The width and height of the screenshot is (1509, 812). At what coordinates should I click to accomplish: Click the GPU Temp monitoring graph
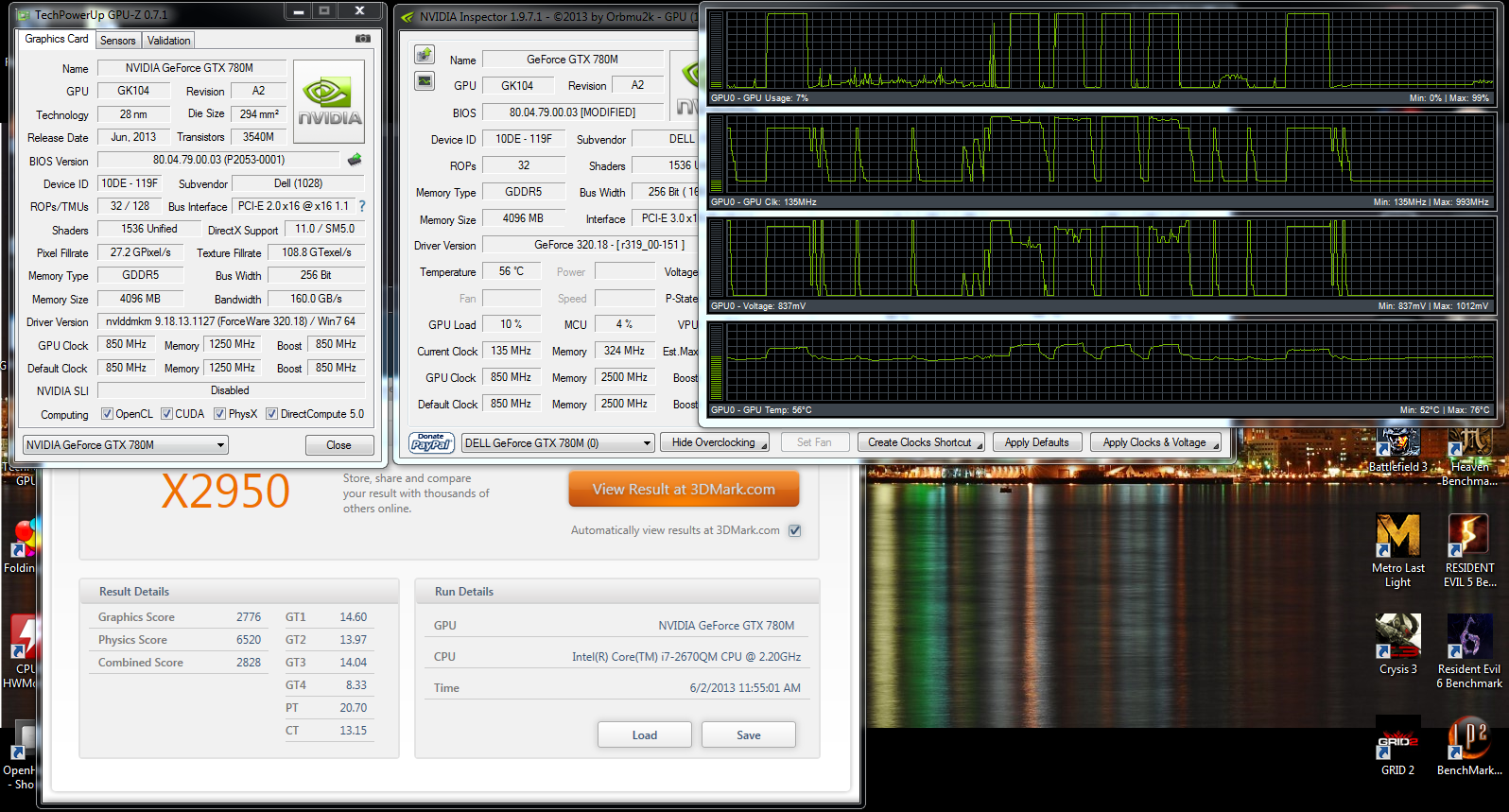[1101, 369]
